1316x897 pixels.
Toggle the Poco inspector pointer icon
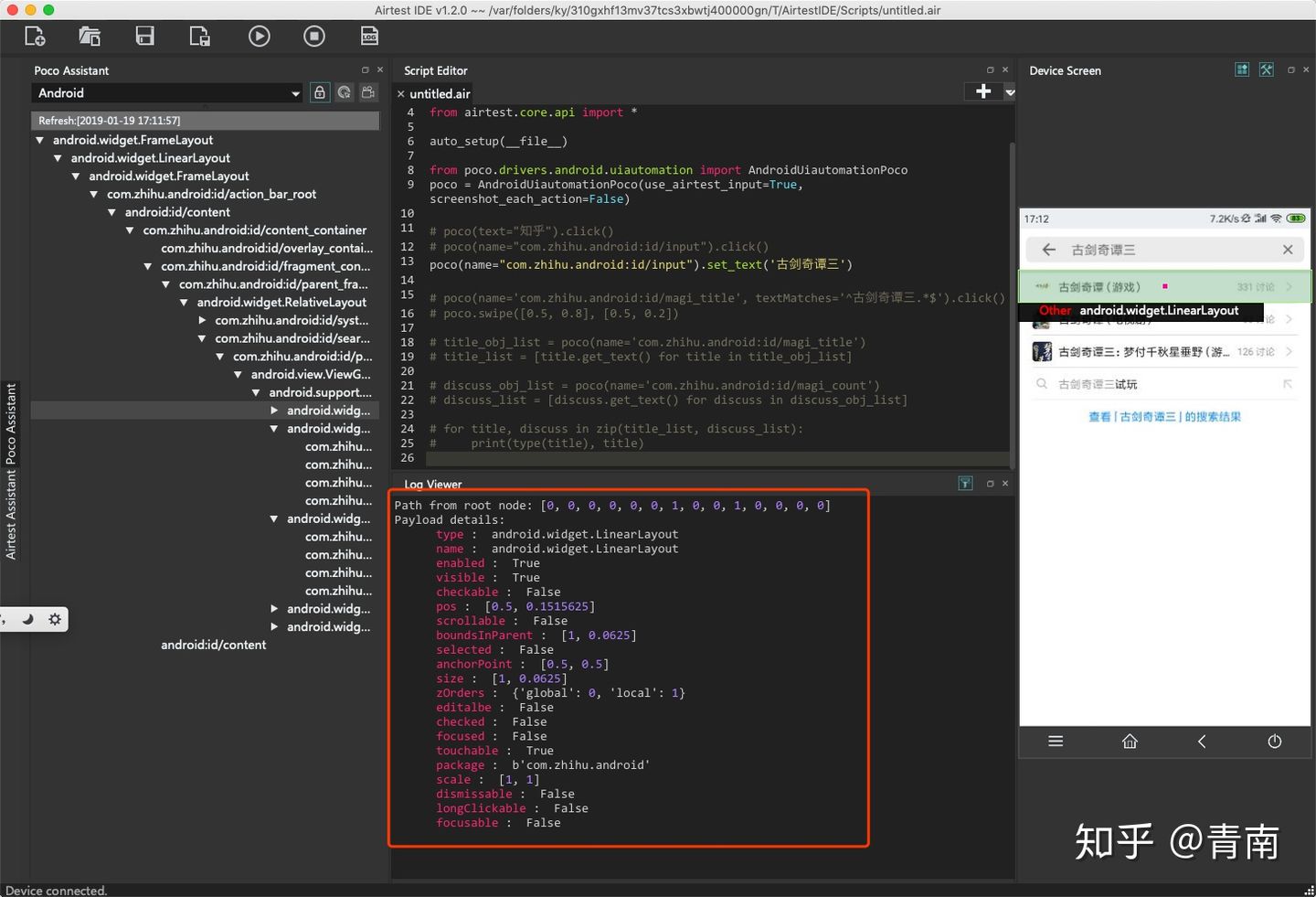click(x=345, y=92)
